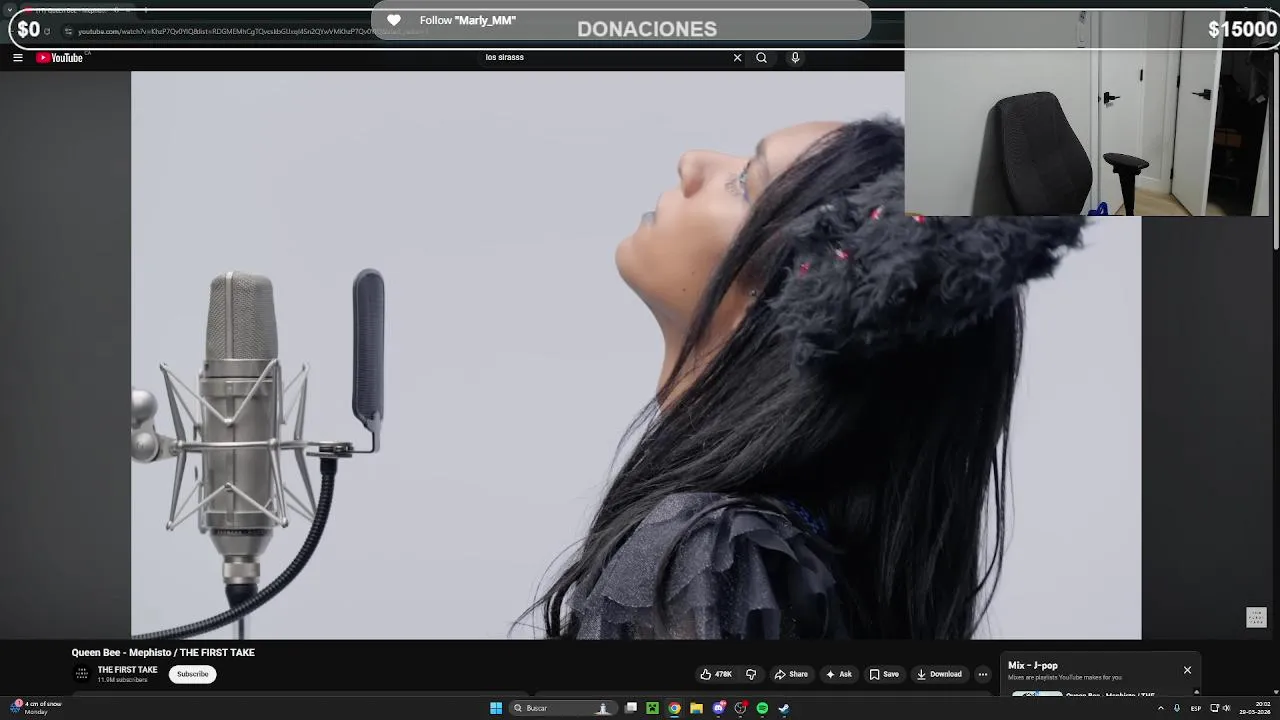Open the OBS Studio taskbar icon
Screen dimensions: 1280x720
pos(740,708)
